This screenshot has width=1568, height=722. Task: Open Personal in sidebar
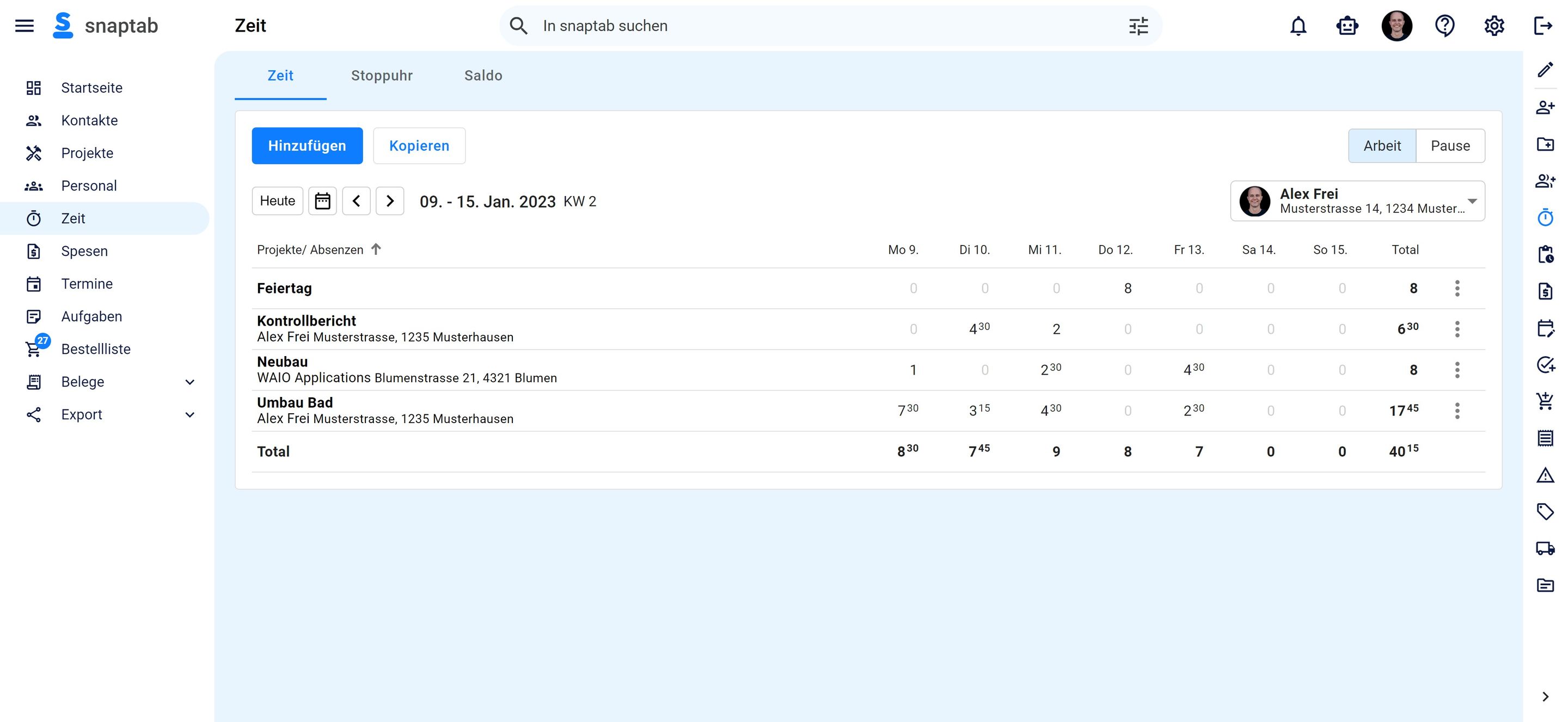104,186
